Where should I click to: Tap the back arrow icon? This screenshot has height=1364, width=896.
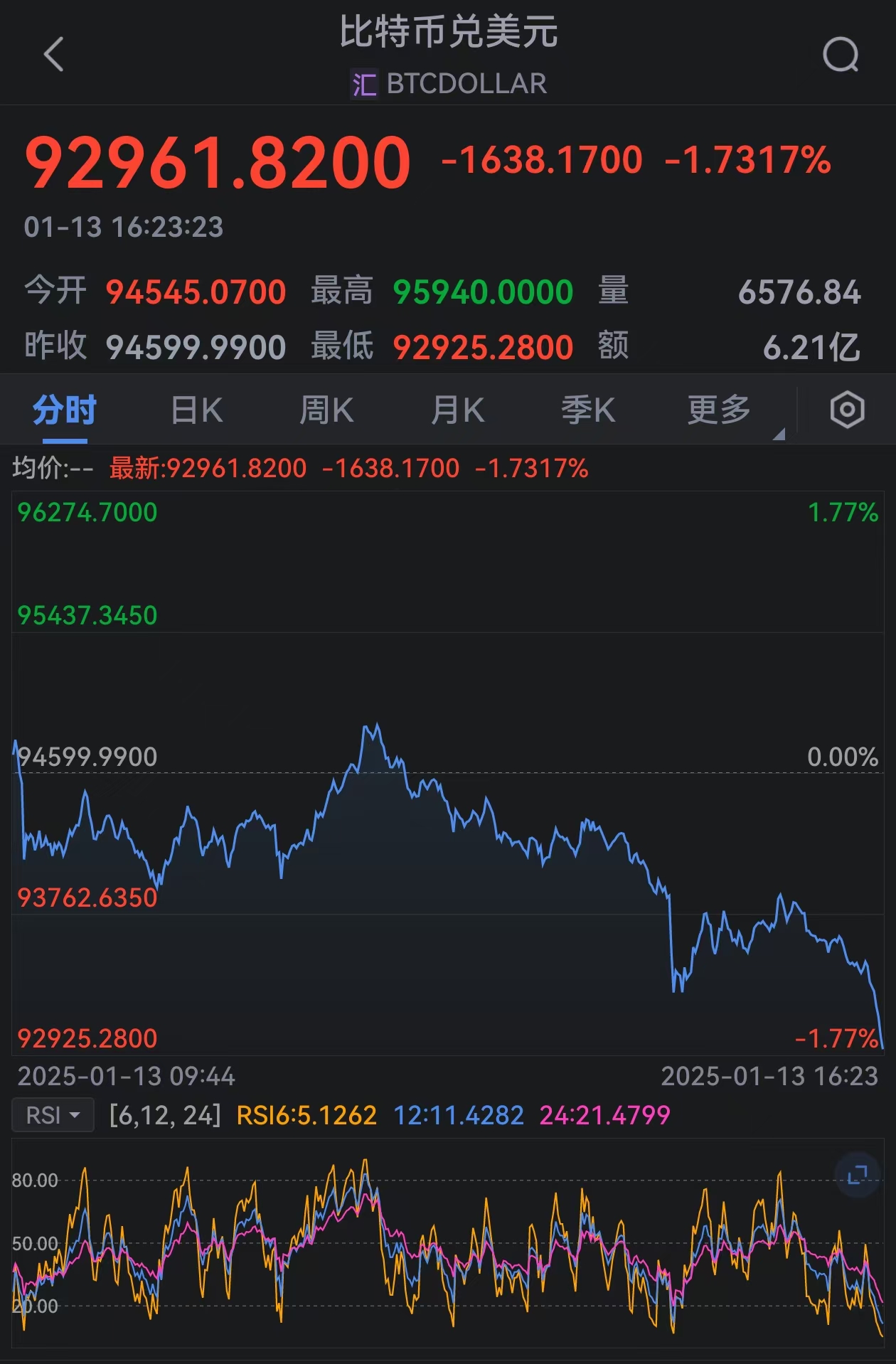click(54, 54)
